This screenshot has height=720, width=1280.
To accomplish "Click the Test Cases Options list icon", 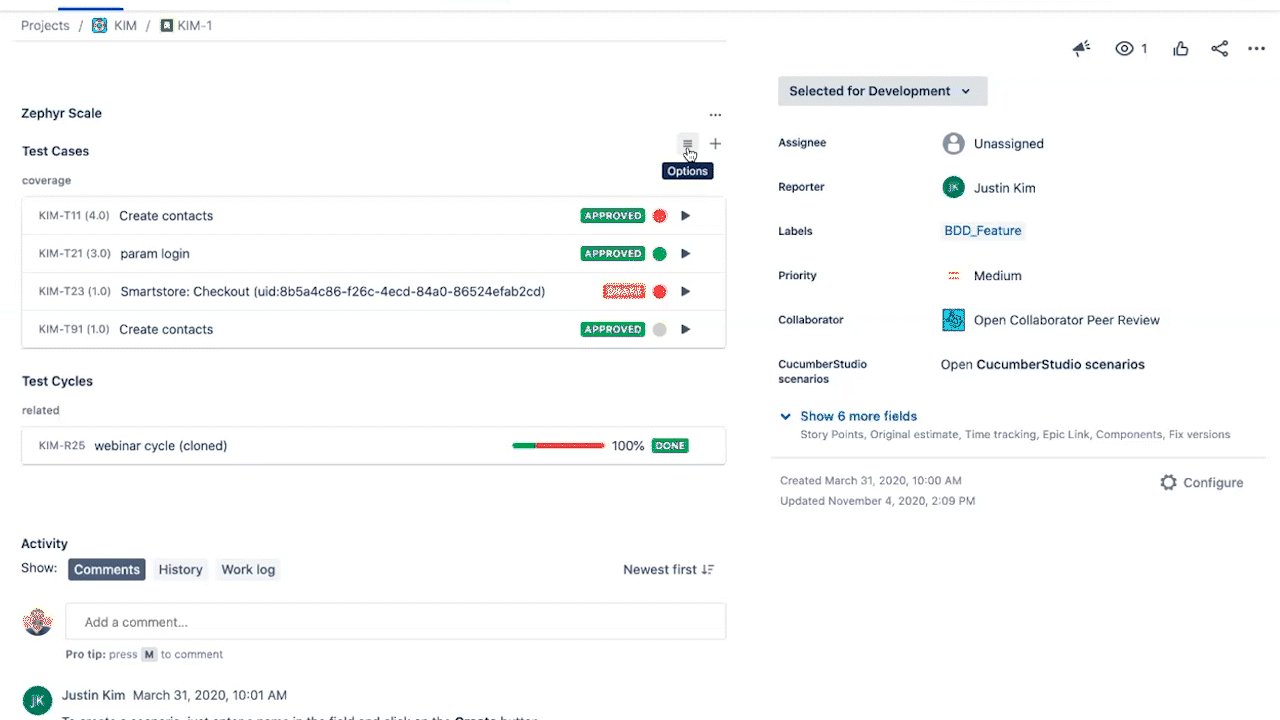I will tap(687, 144).
